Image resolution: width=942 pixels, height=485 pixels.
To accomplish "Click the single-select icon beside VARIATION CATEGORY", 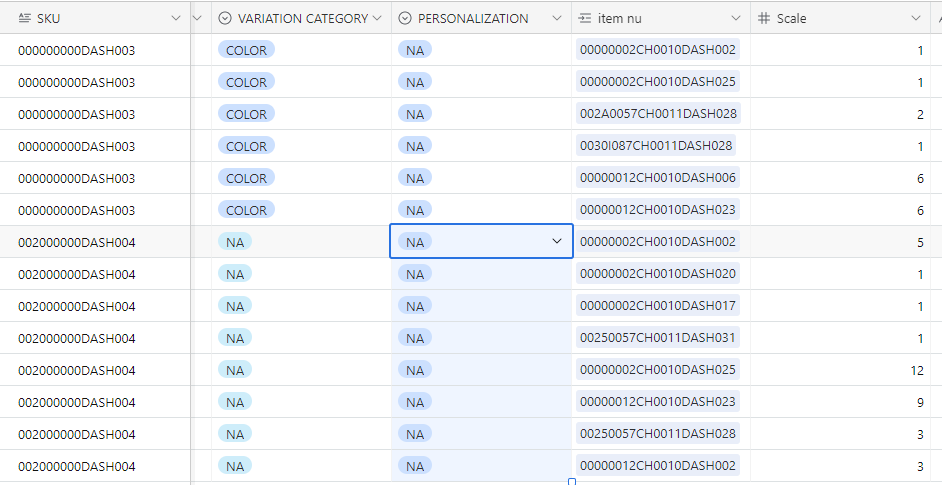I will [x=225, y=19].
